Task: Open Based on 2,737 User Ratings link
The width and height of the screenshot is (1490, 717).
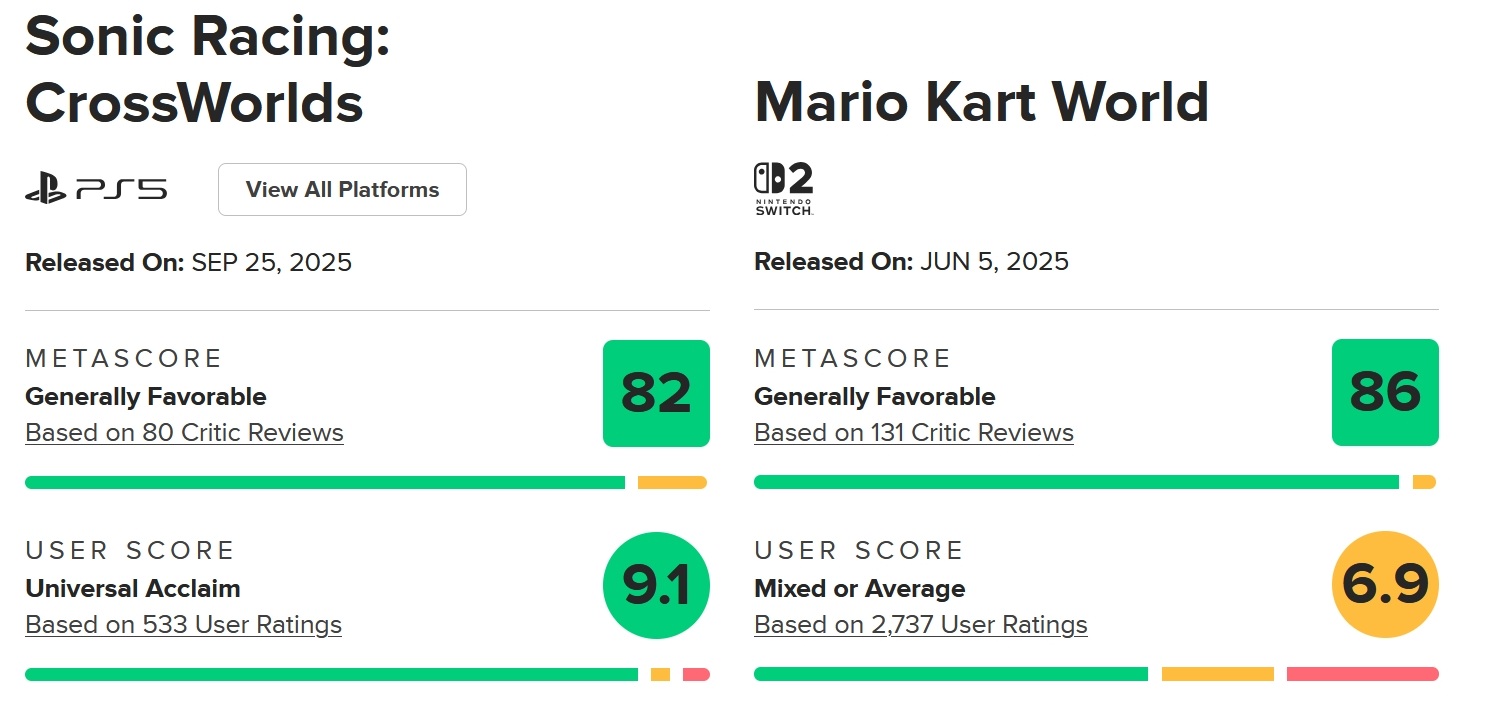Action: [920, 625]
